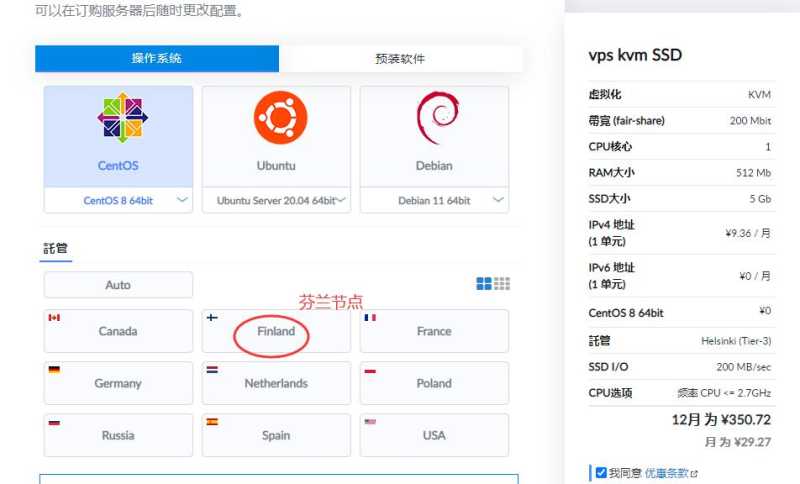Click the 5 Gb SSD size value

(x=760, y=199)
